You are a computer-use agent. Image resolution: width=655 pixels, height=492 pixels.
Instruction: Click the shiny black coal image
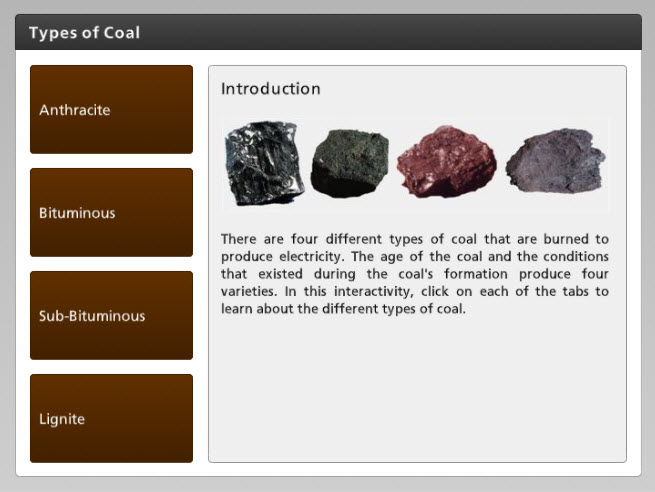click(x=260, y=163)
